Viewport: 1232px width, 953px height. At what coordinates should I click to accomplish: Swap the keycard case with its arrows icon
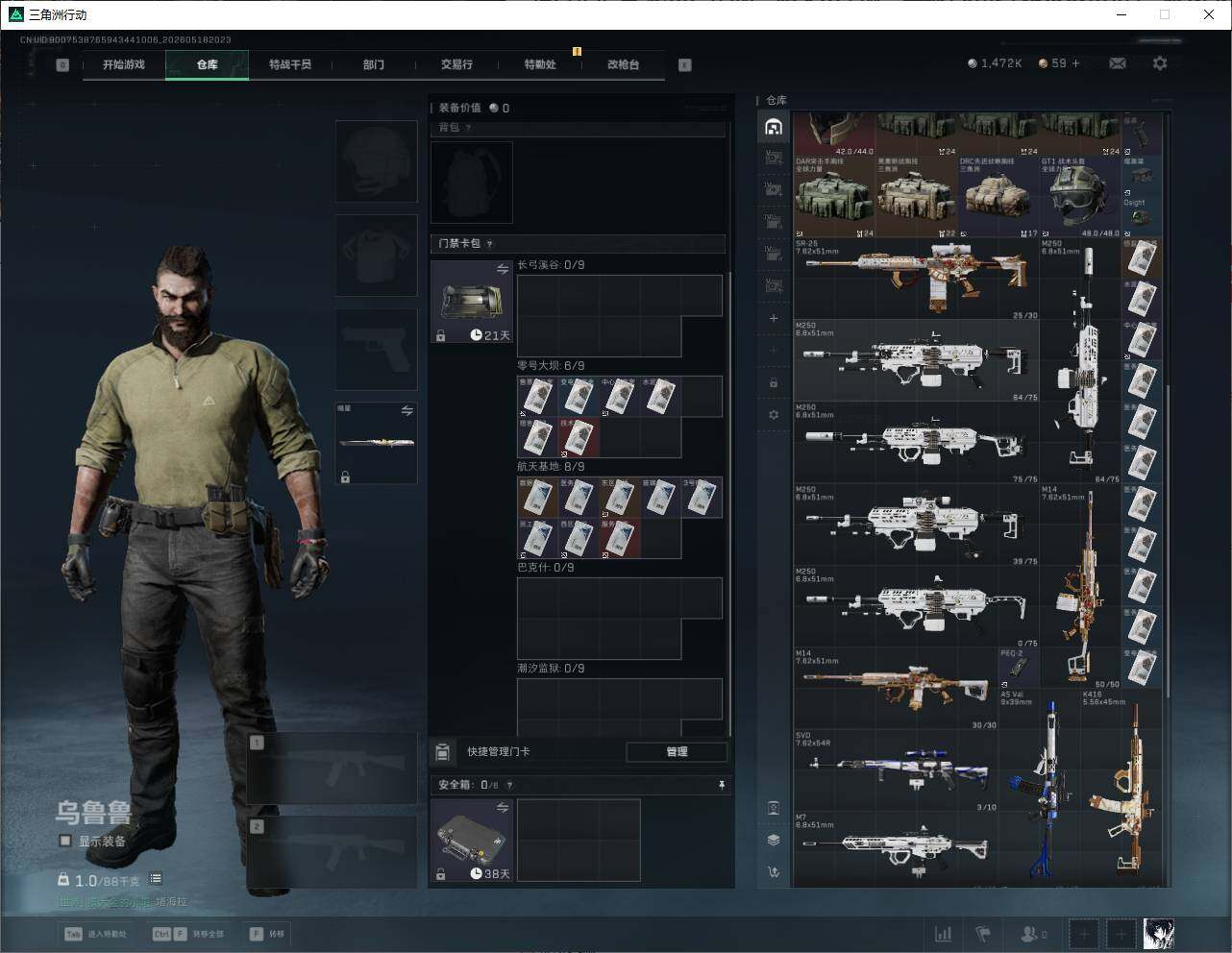tap(503, 270)
